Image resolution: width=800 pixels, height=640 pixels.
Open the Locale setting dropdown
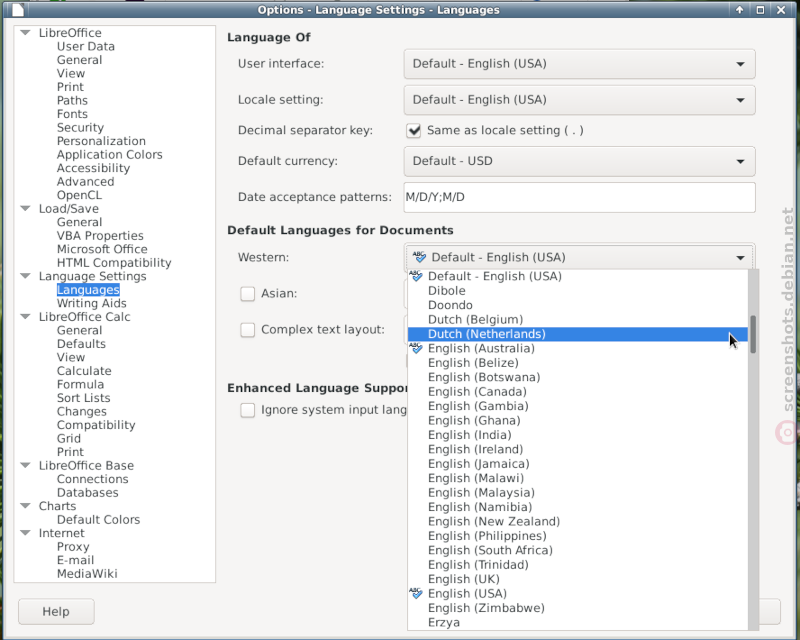coord(579,100)
